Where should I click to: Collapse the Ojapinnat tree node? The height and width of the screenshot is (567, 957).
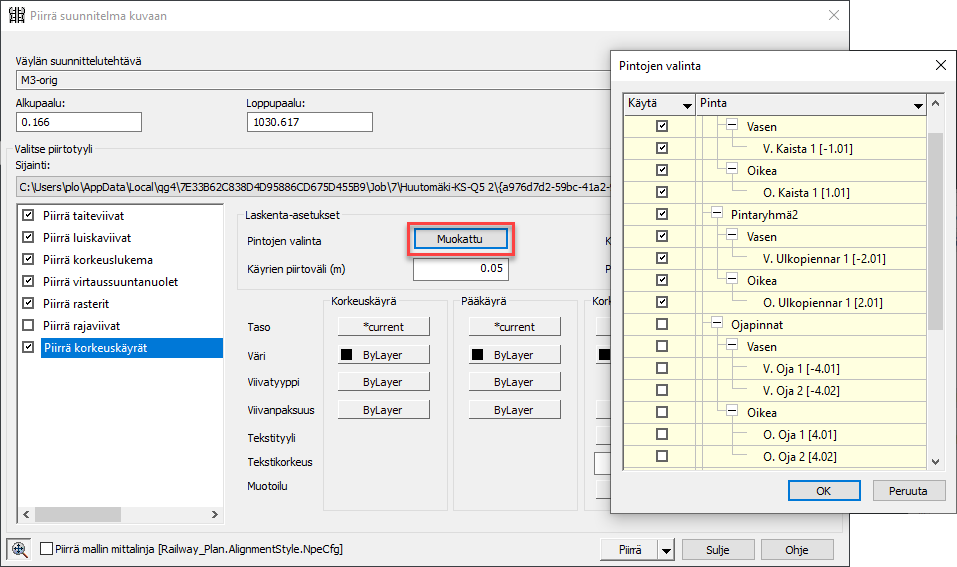pyautogui.click(x=717, y=323)
